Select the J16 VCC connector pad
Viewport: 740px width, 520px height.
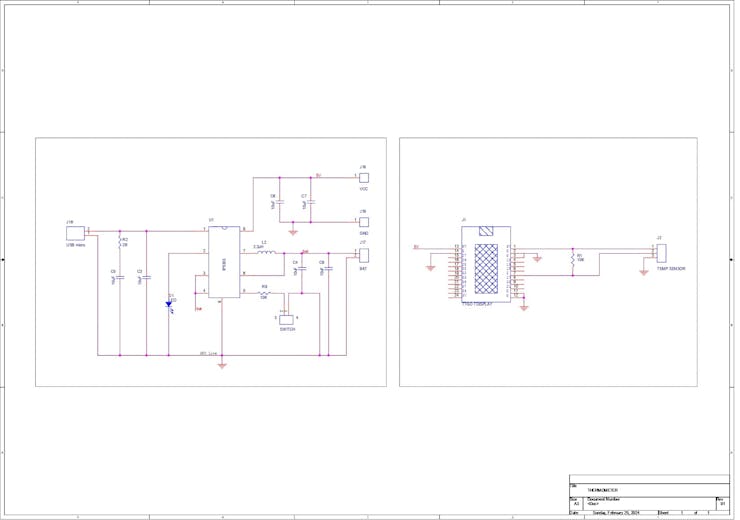[x=363, y=177]
